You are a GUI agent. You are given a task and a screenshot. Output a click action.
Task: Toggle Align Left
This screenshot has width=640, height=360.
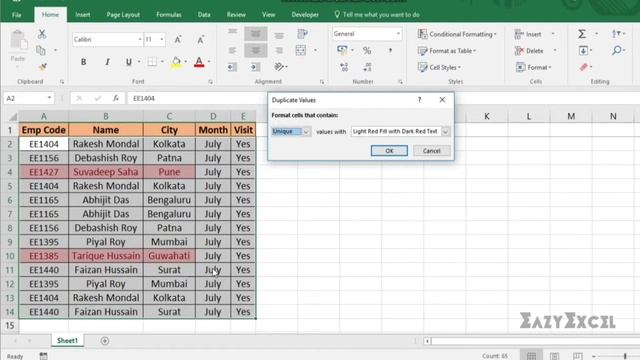(232, 51)
